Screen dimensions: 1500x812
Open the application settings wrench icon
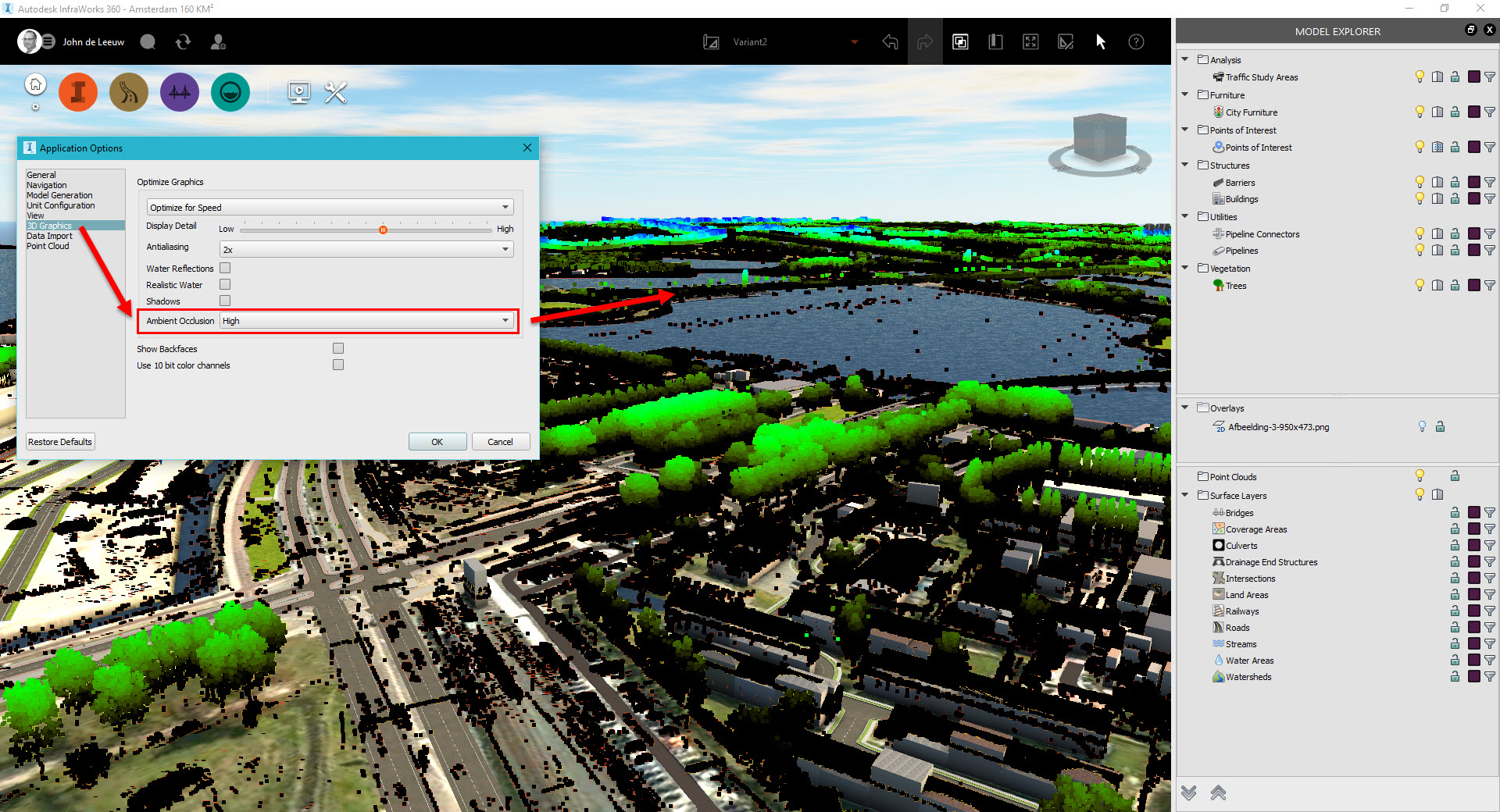[x=334, y=92]
